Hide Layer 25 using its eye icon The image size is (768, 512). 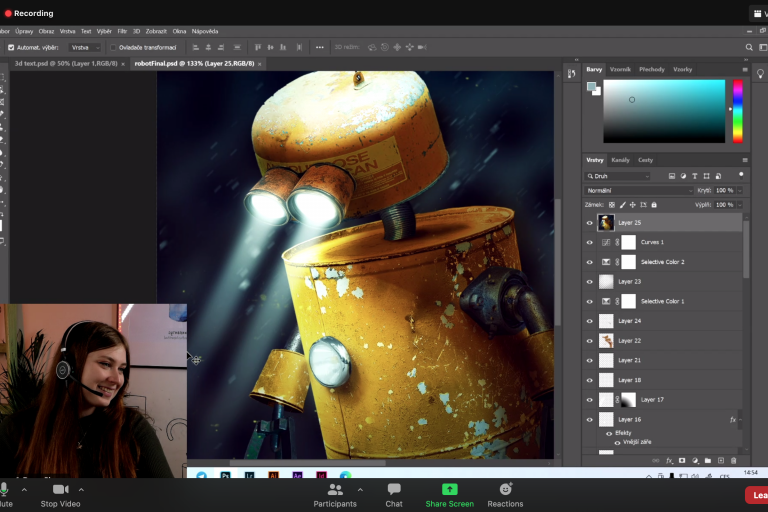click(x=589, y=223)
